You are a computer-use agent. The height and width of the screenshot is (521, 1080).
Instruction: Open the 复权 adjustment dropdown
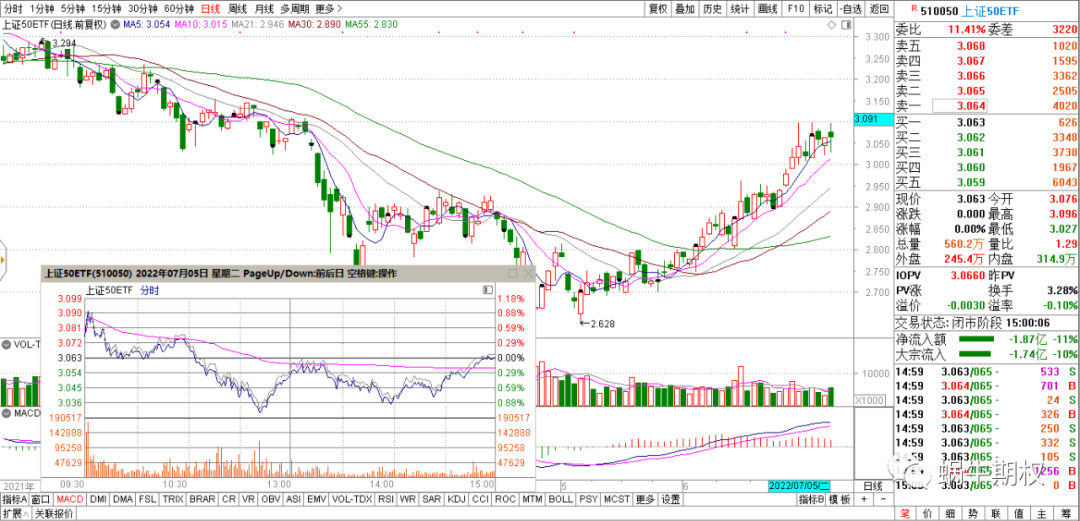pos(657,8)
